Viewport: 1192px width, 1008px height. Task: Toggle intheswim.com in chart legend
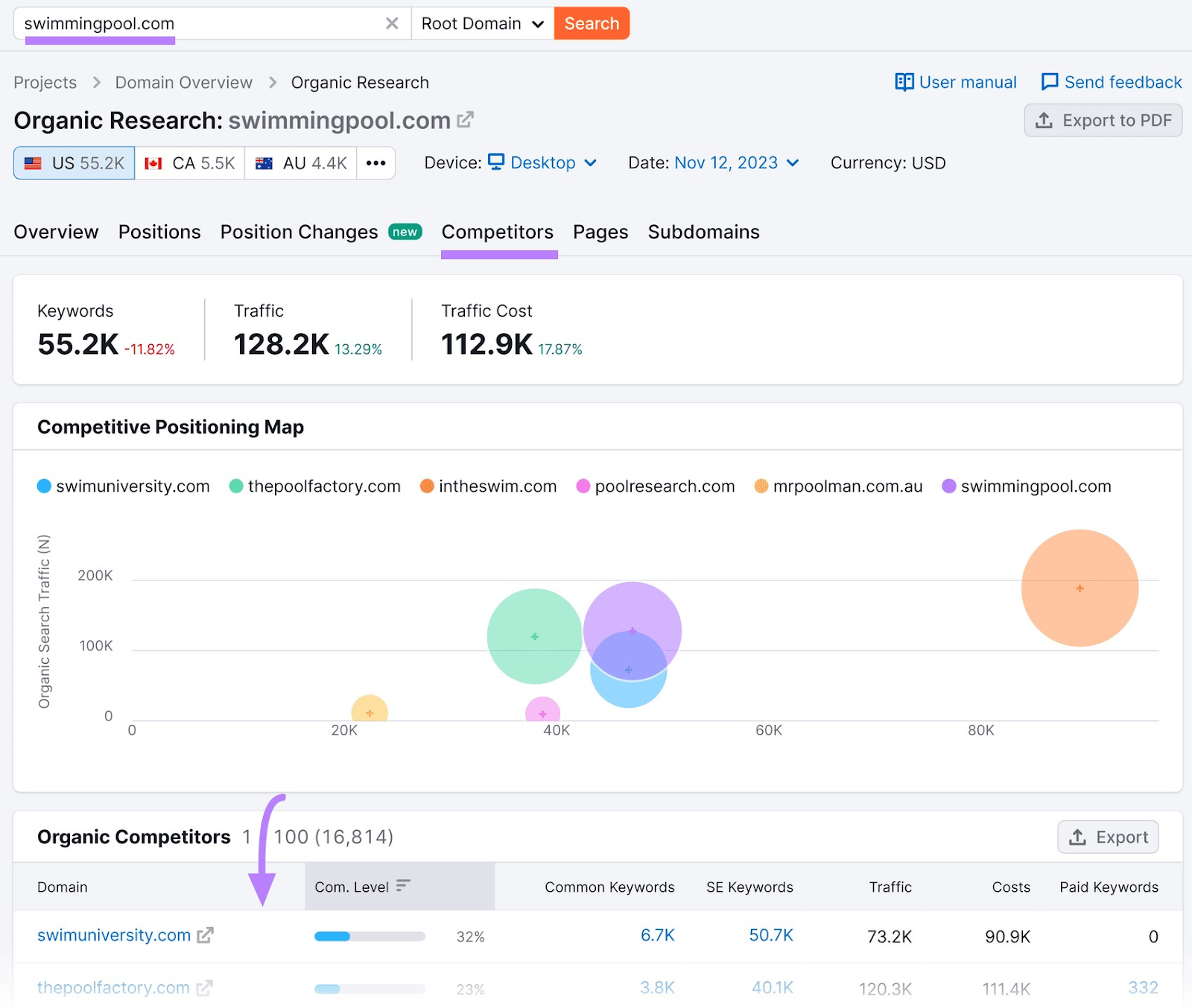pyautogui.click(x=489, y=486)
